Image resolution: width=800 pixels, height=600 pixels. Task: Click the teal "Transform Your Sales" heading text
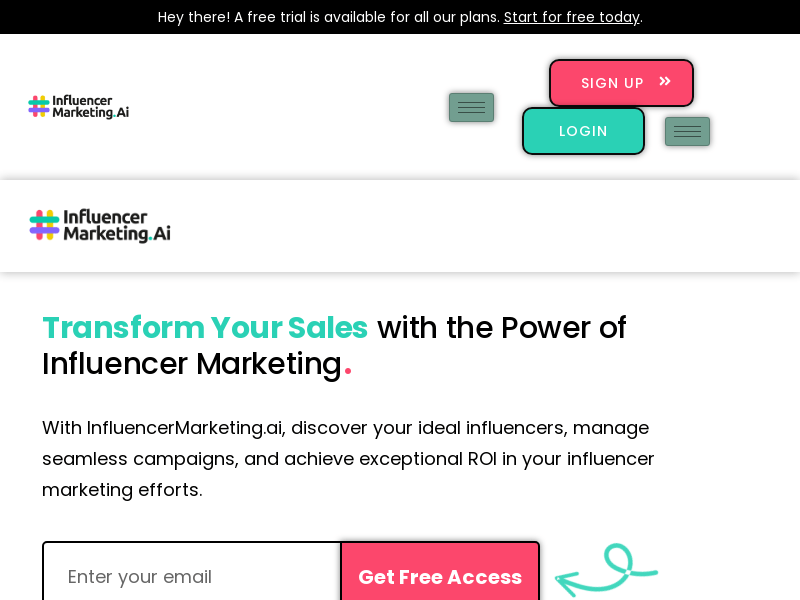click(205, 328)
